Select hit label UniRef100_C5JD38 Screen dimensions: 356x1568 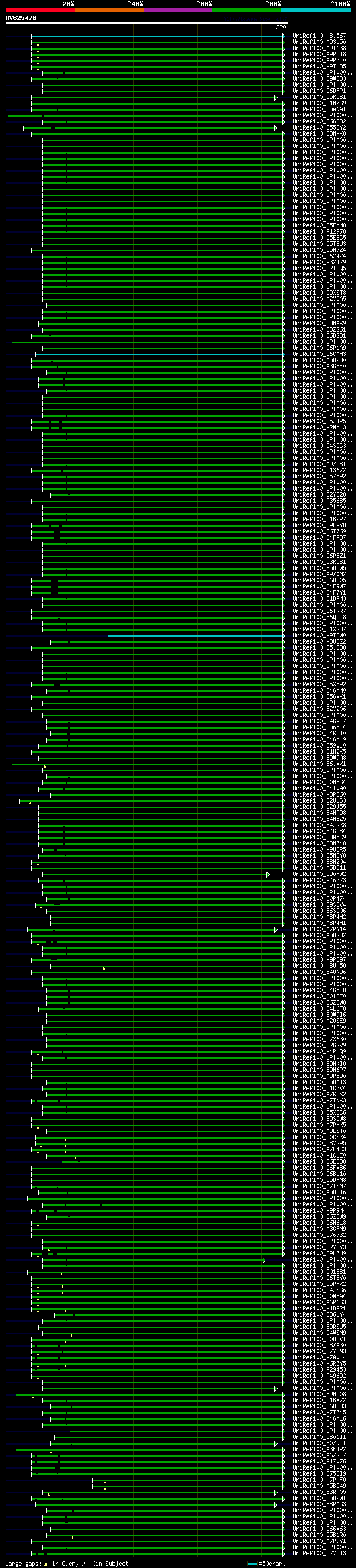point(319,647)
